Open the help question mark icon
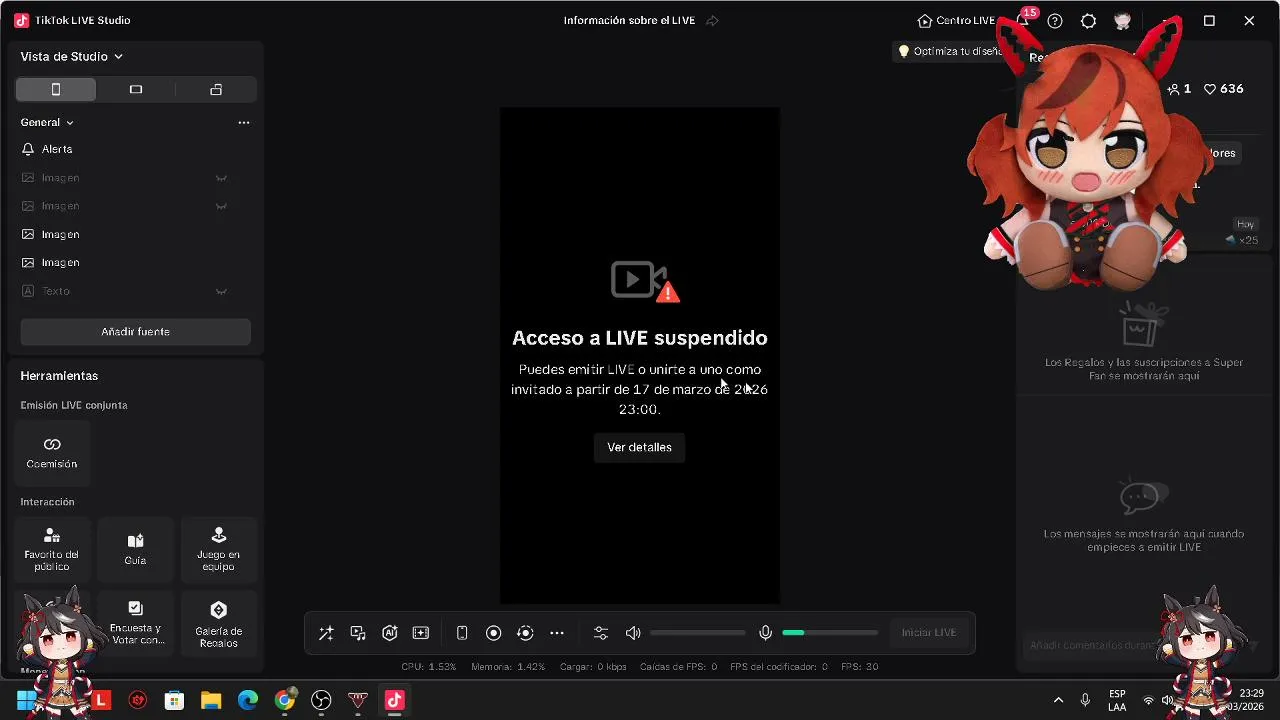1280x720 pixels. [x=1054, y=21]
